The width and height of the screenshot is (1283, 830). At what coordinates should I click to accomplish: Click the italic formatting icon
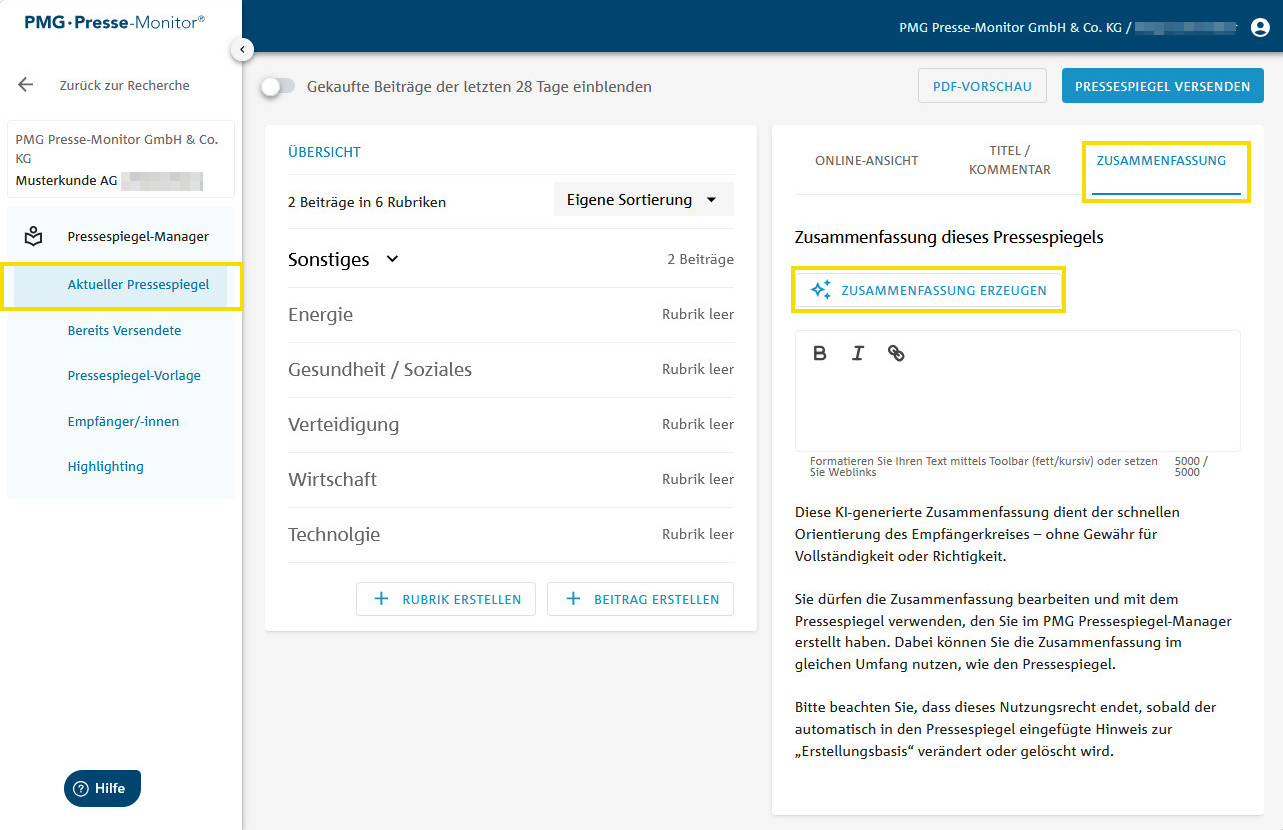[857, 353]
